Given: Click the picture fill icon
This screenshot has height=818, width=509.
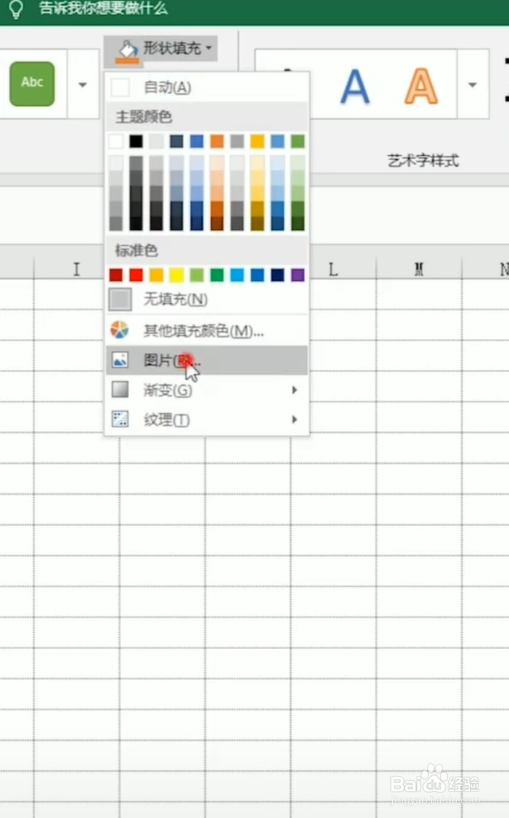Looking at the screenshot, I should (x=120, y=360).
